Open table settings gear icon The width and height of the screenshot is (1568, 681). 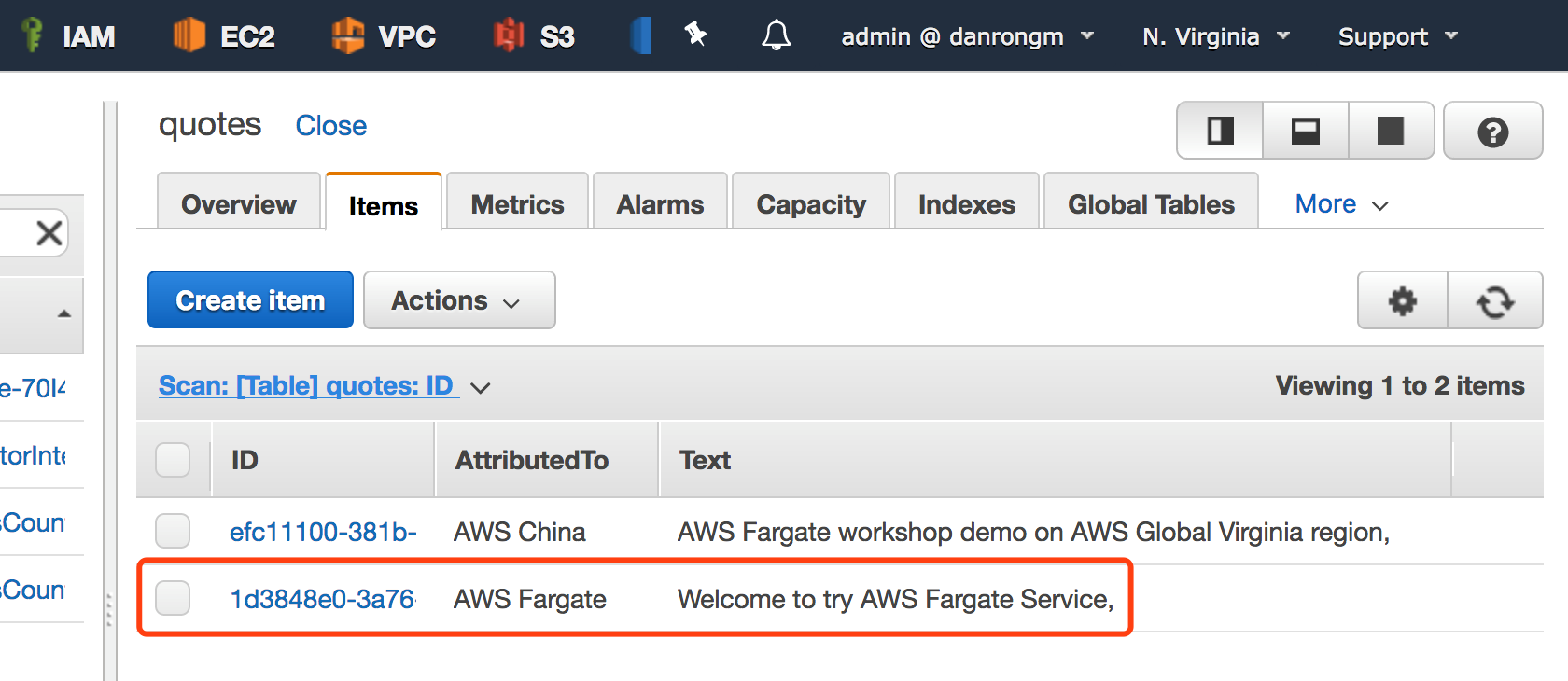pyautogui.click(x=1402, y=300)
